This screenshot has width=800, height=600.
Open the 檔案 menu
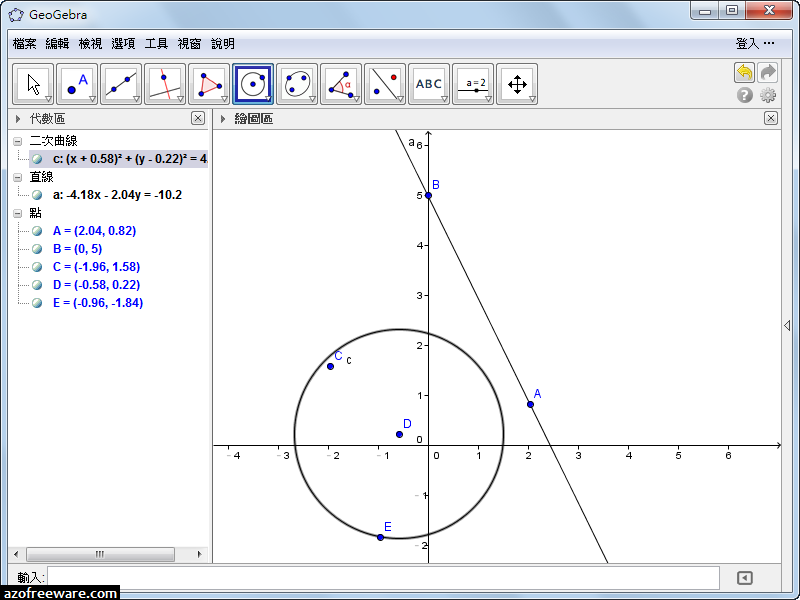click(x=25, y=44)
